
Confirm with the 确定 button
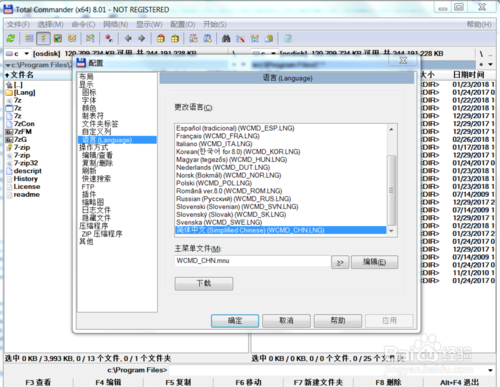(235, 321)
